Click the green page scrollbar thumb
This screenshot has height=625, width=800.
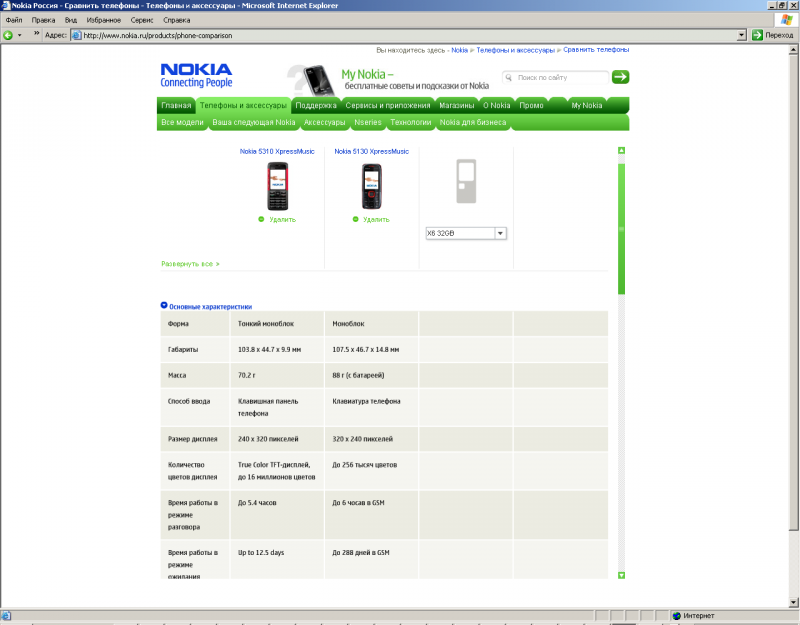(x=621, y=228)
